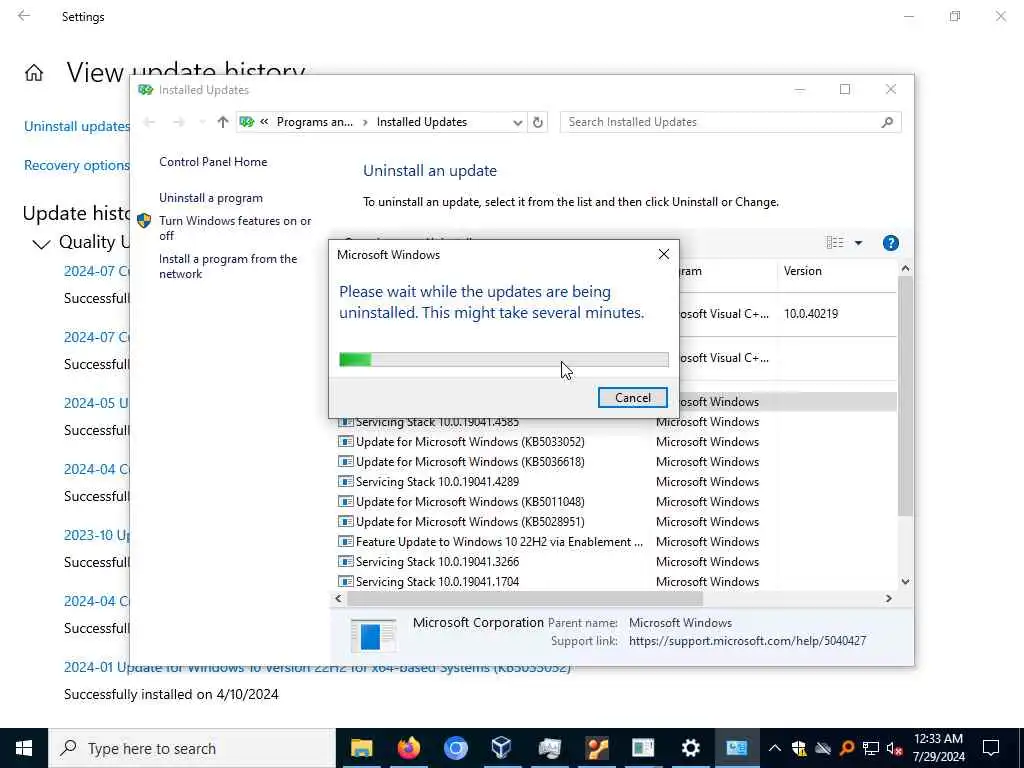Viewport: 1024px width, 768px height.
Task: Select Update for Microsoft Windows (KB5028951)
Action: 470,522
